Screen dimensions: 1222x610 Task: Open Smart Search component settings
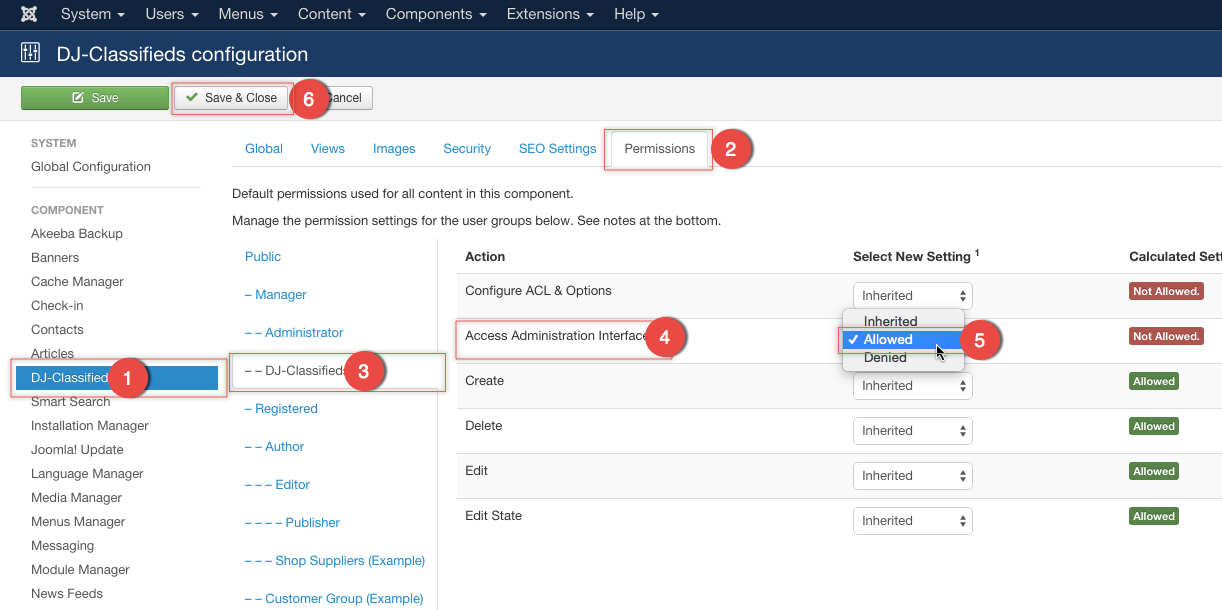71,402
